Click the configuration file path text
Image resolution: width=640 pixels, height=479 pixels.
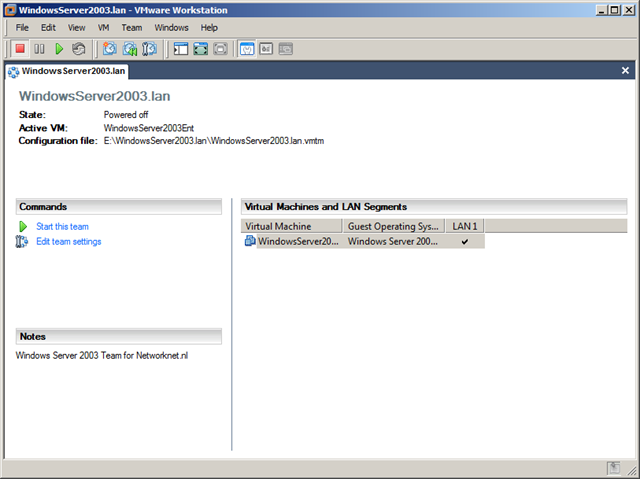pyautogui.click(x=214, y=141)
